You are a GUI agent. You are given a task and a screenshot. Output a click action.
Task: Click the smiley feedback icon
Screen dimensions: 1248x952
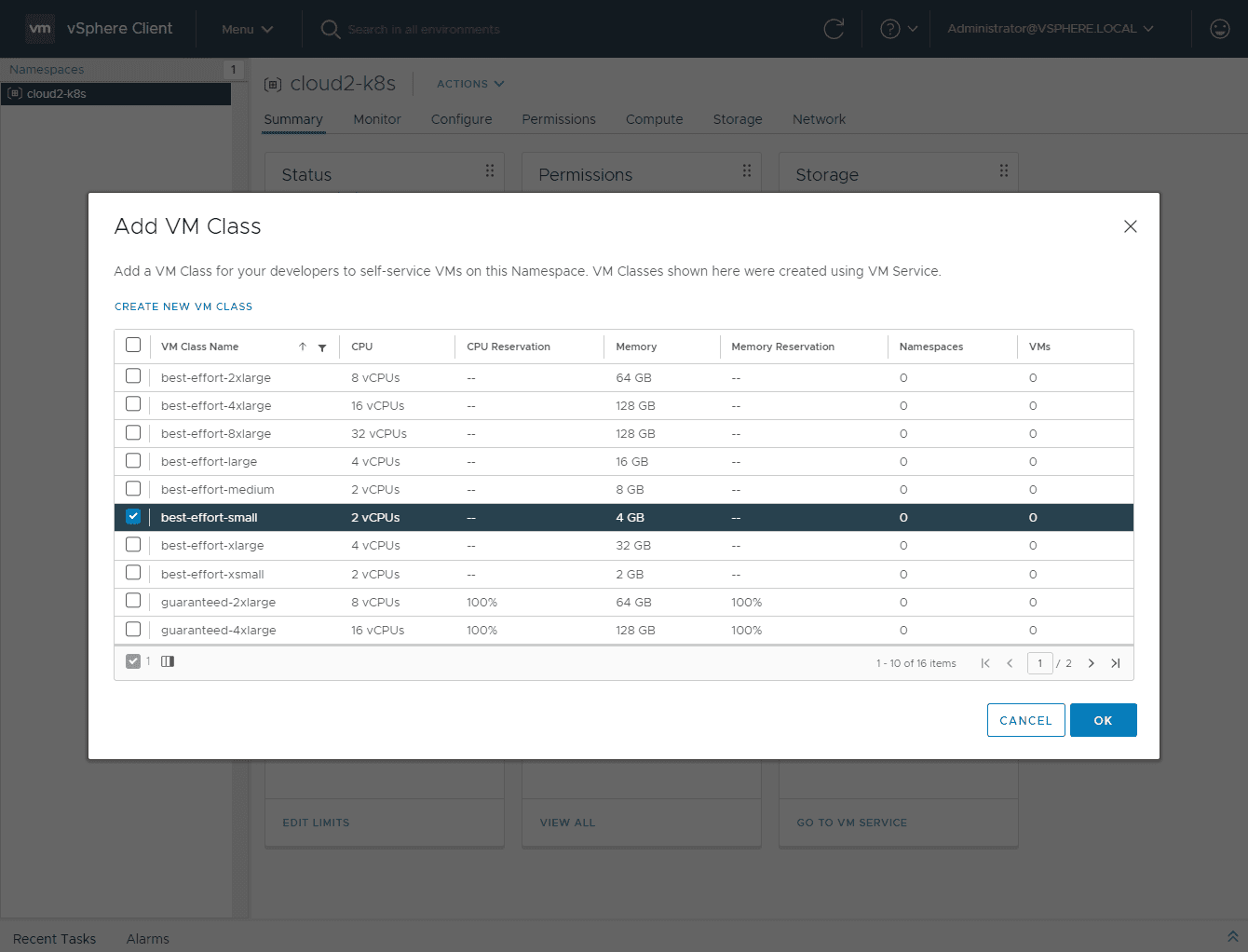tap(1220, 29)
